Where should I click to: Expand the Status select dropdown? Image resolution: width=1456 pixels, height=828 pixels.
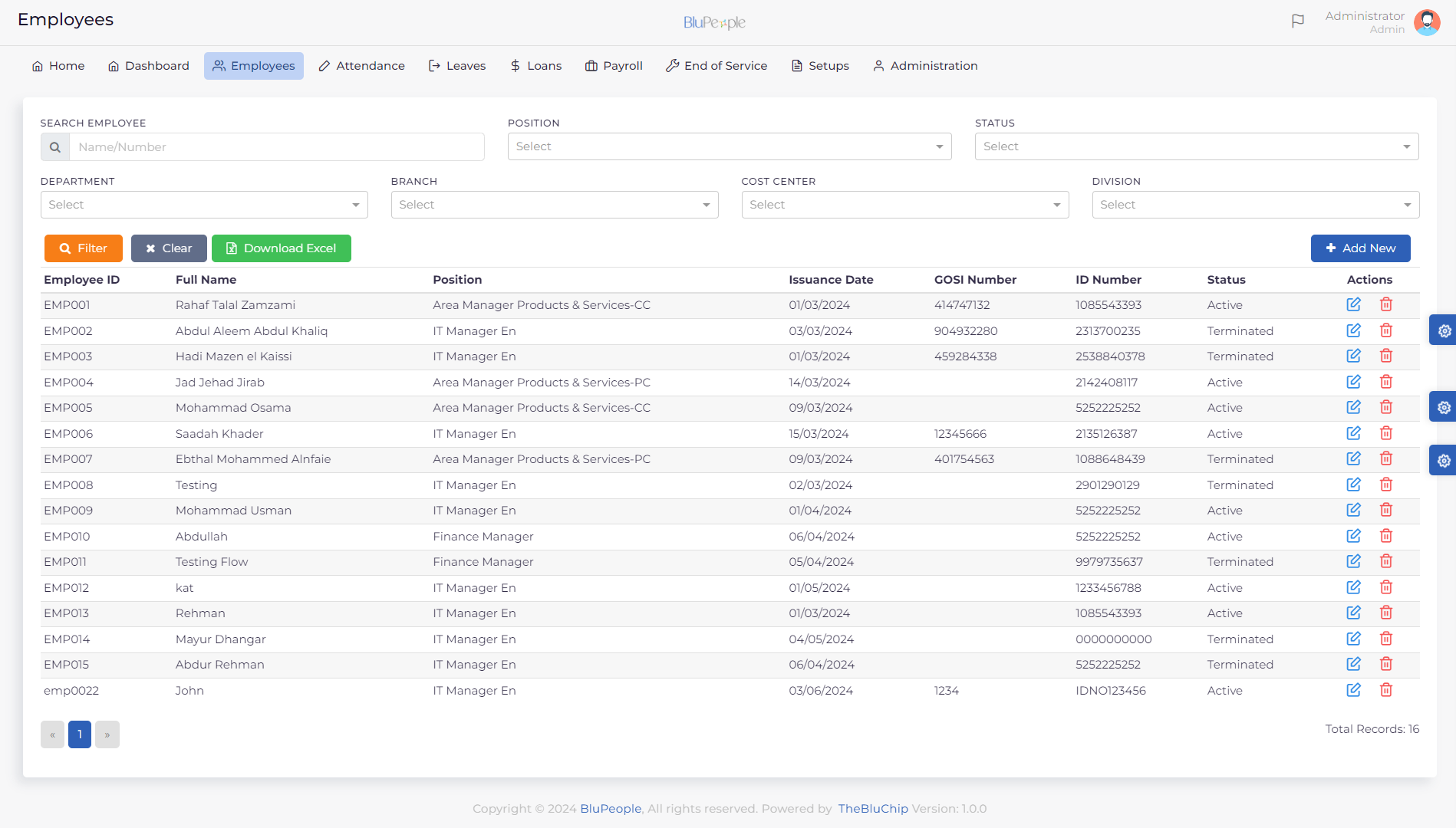pyautogui.click(x=1196, y=146)
